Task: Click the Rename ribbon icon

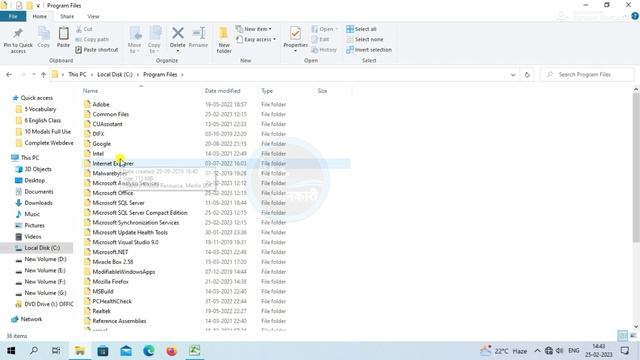Action: pos(199,37)
